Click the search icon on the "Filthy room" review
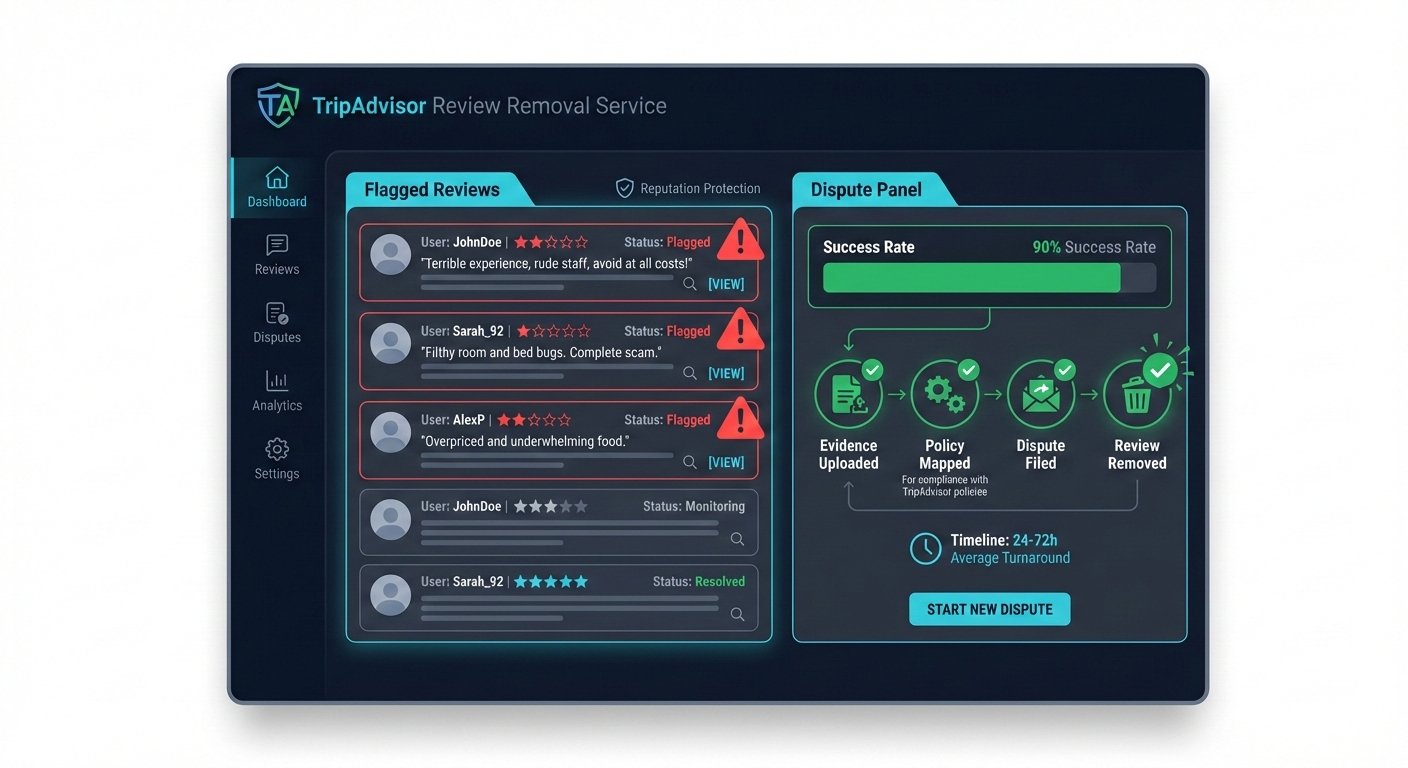1408x768 pixels. 690,373
